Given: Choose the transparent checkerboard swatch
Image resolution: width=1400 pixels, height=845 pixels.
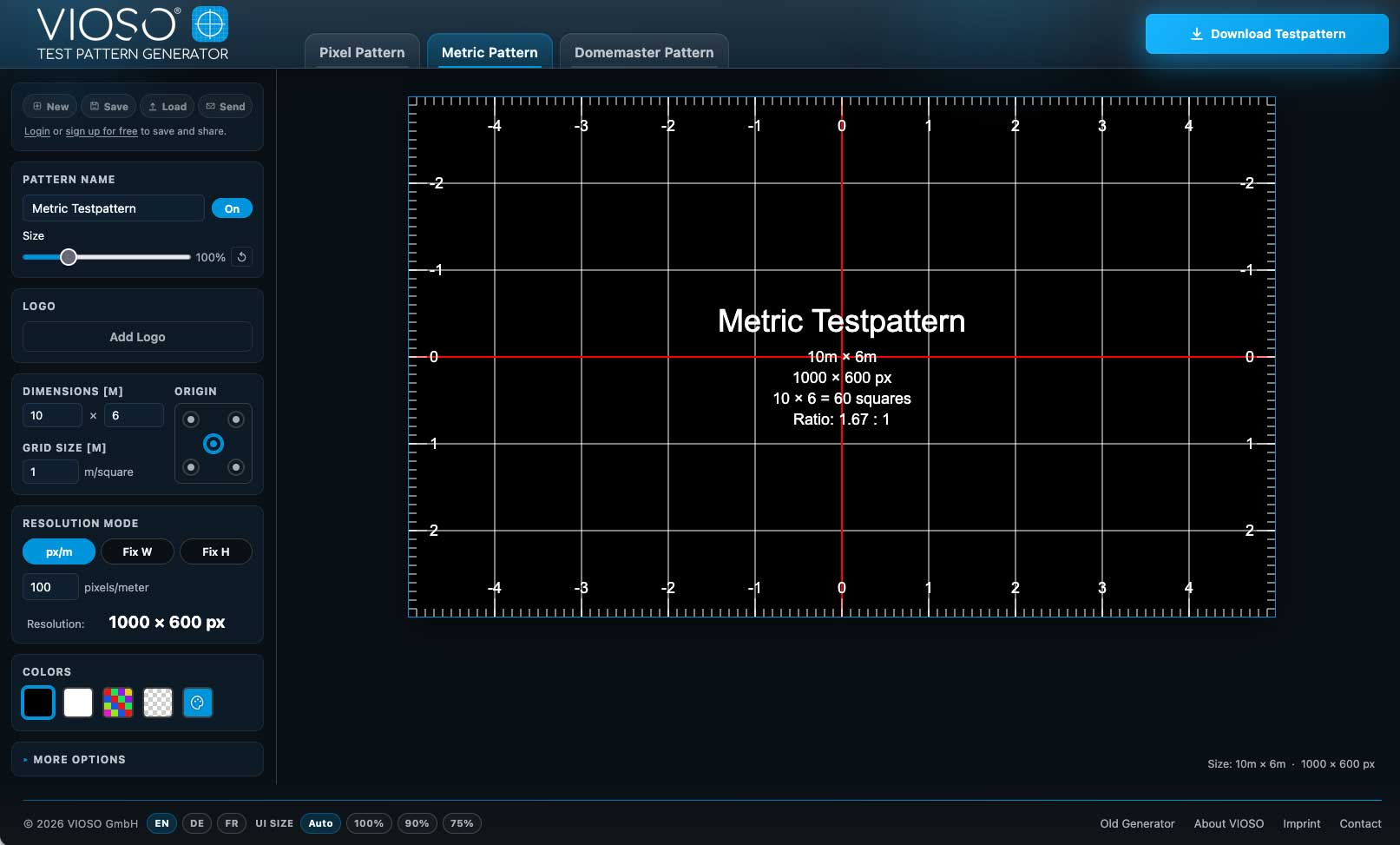Looking at the screenshot, I should [158, 703].
